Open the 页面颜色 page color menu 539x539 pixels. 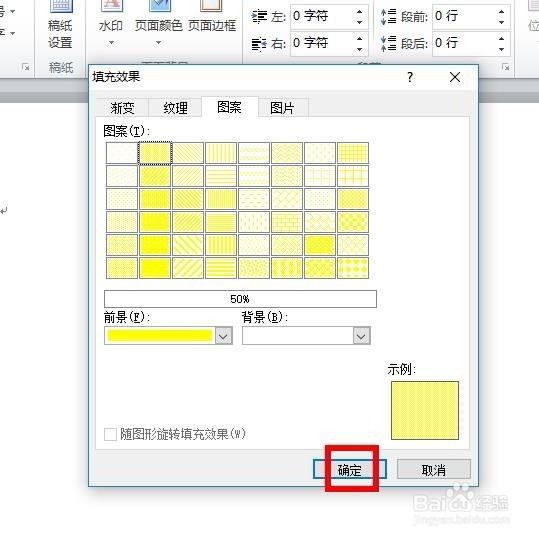(x=158, y=23)
